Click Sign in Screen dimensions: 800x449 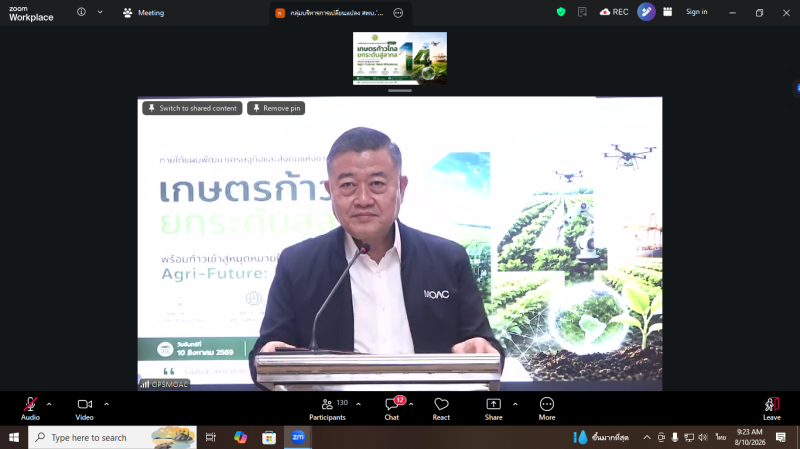[x=696, y=12]
